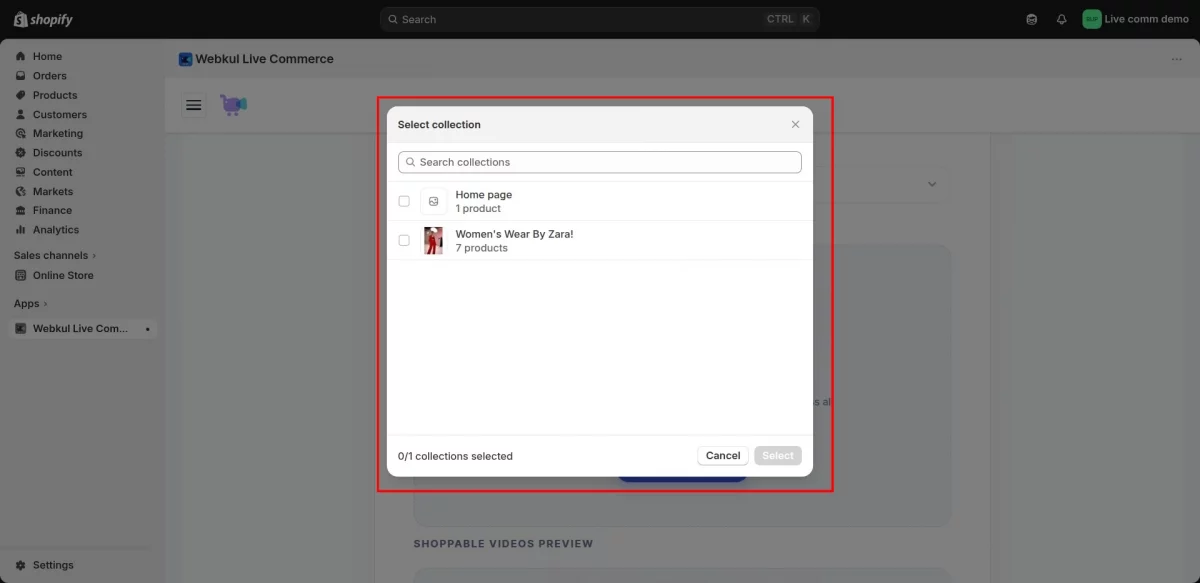Expand the Apps section
Viewport: 1200px width, 583px height.
[30, 304]
